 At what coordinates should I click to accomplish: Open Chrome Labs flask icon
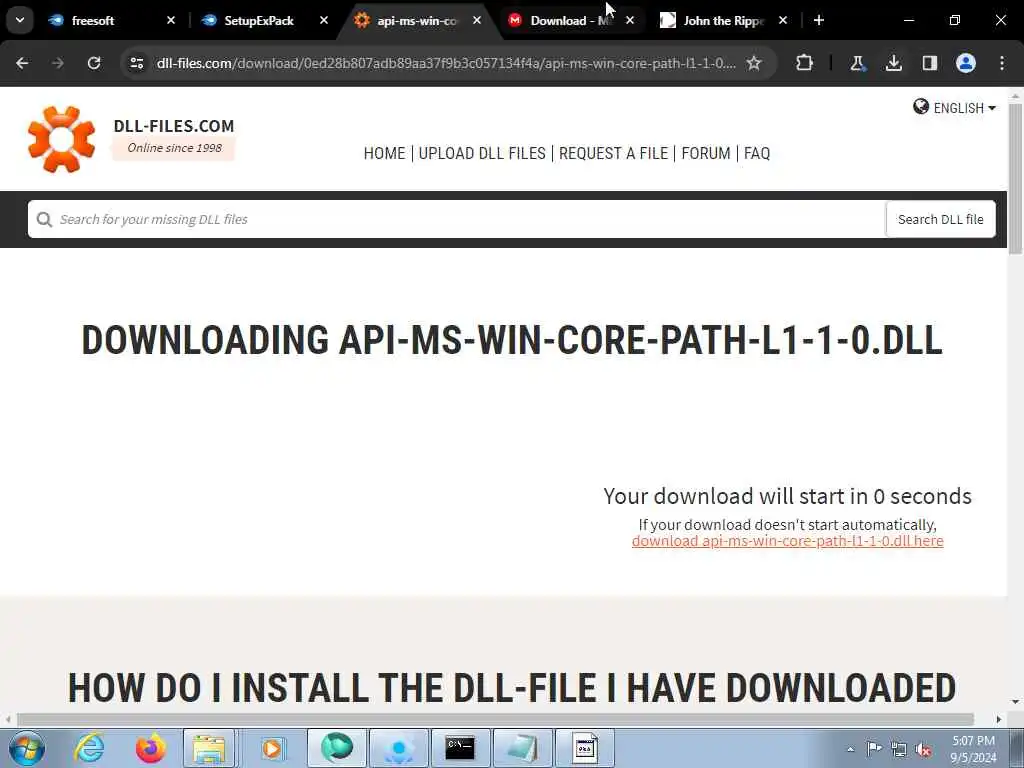857,63
